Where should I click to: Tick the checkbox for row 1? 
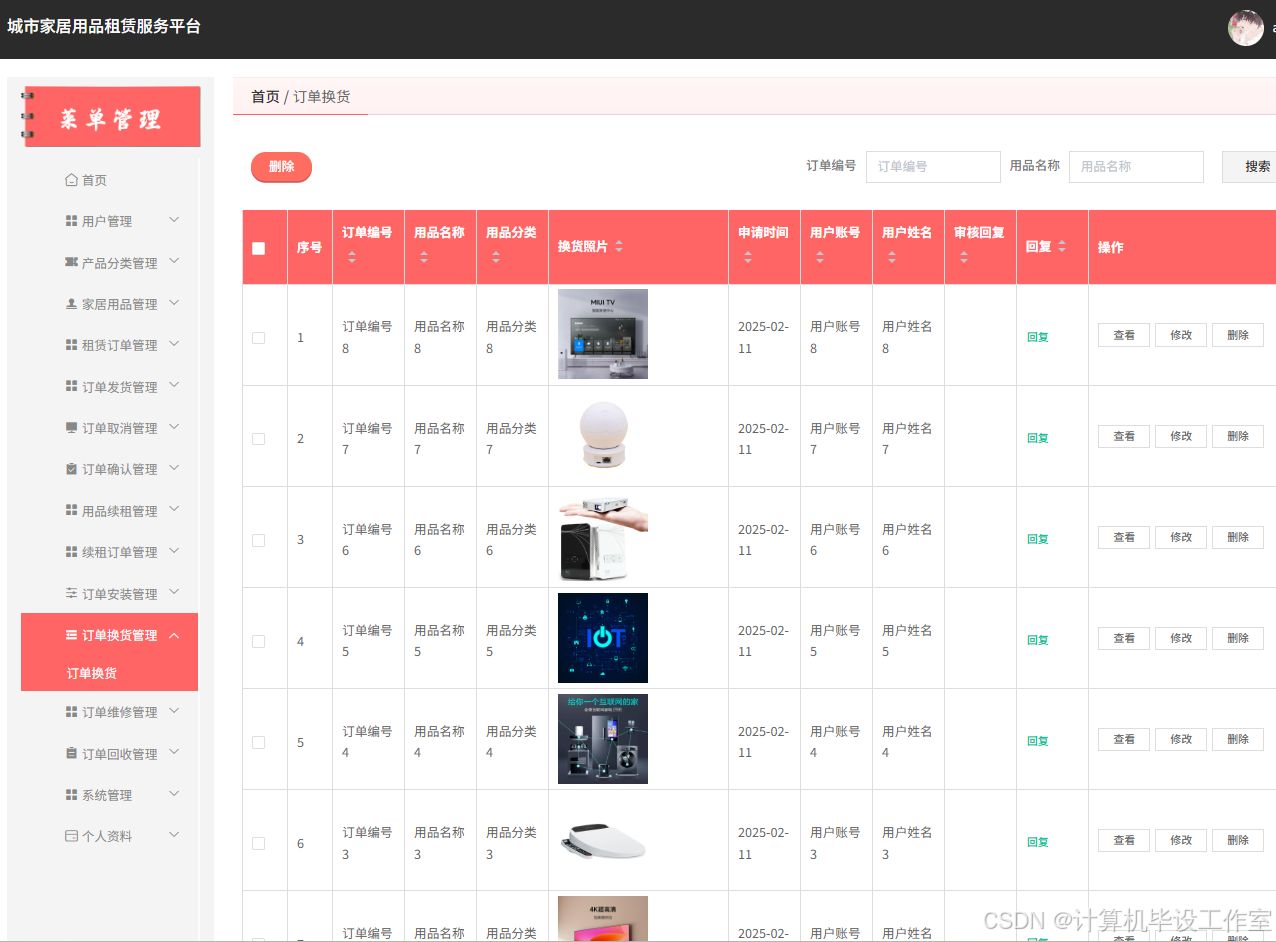(x=258, y=338)
